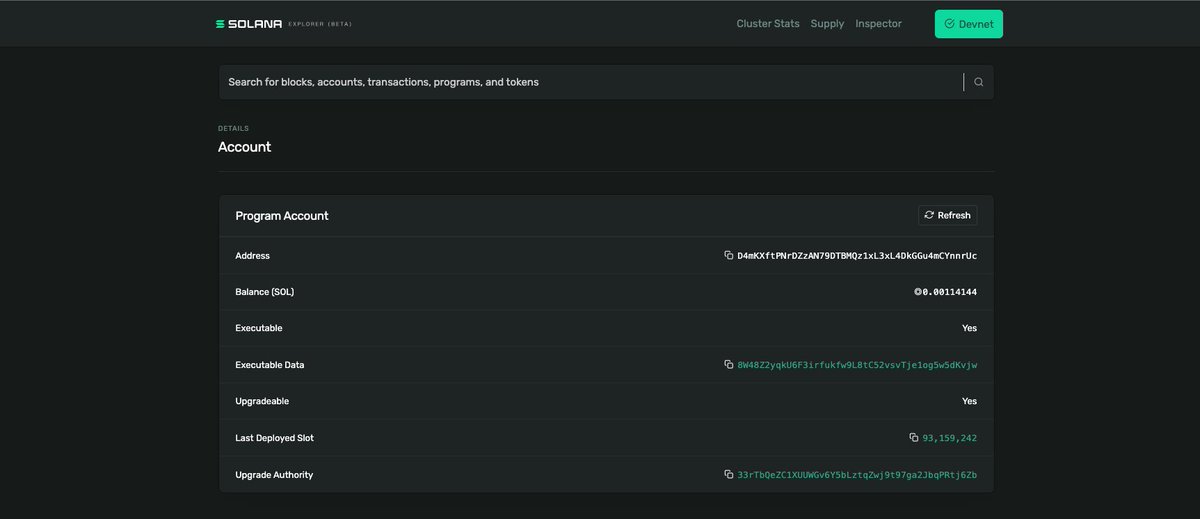Click the Upgrade Authority label

tap(274, 474)
